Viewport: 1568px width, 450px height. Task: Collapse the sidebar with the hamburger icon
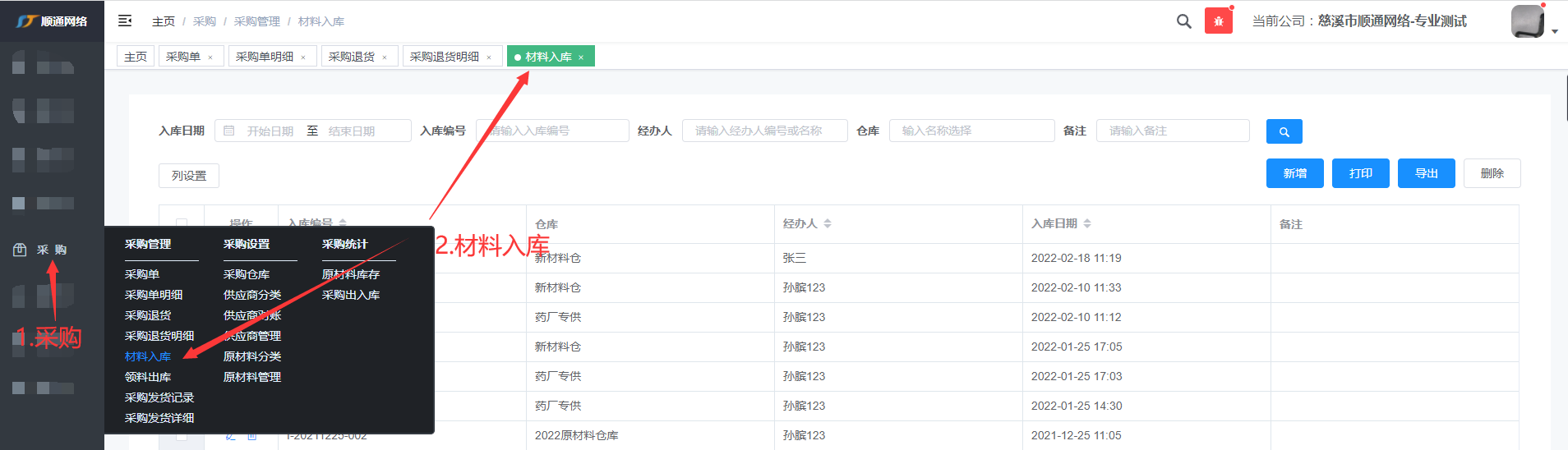click(125, 21)
